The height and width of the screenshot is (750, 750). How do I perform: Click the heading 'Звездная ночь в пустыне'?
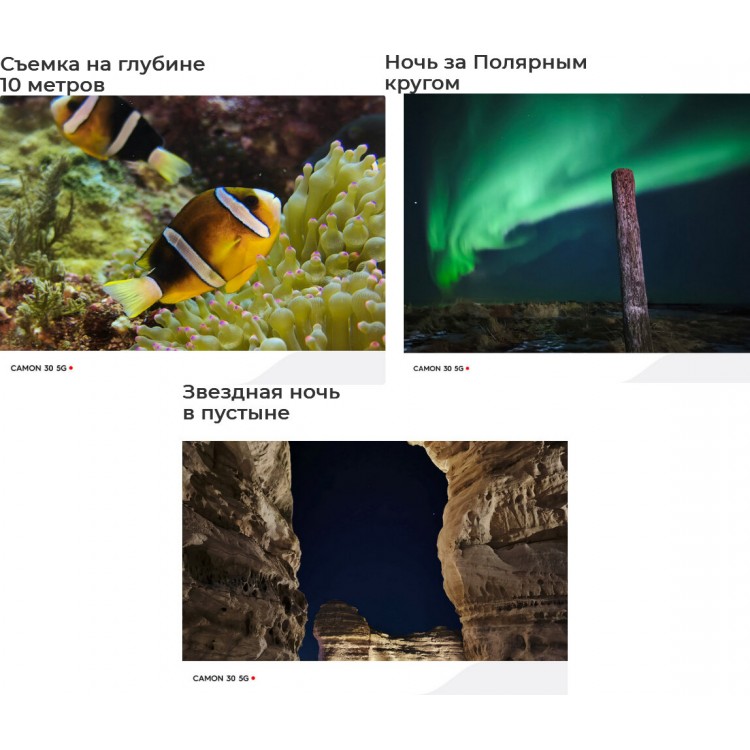[x=261, y=402]
